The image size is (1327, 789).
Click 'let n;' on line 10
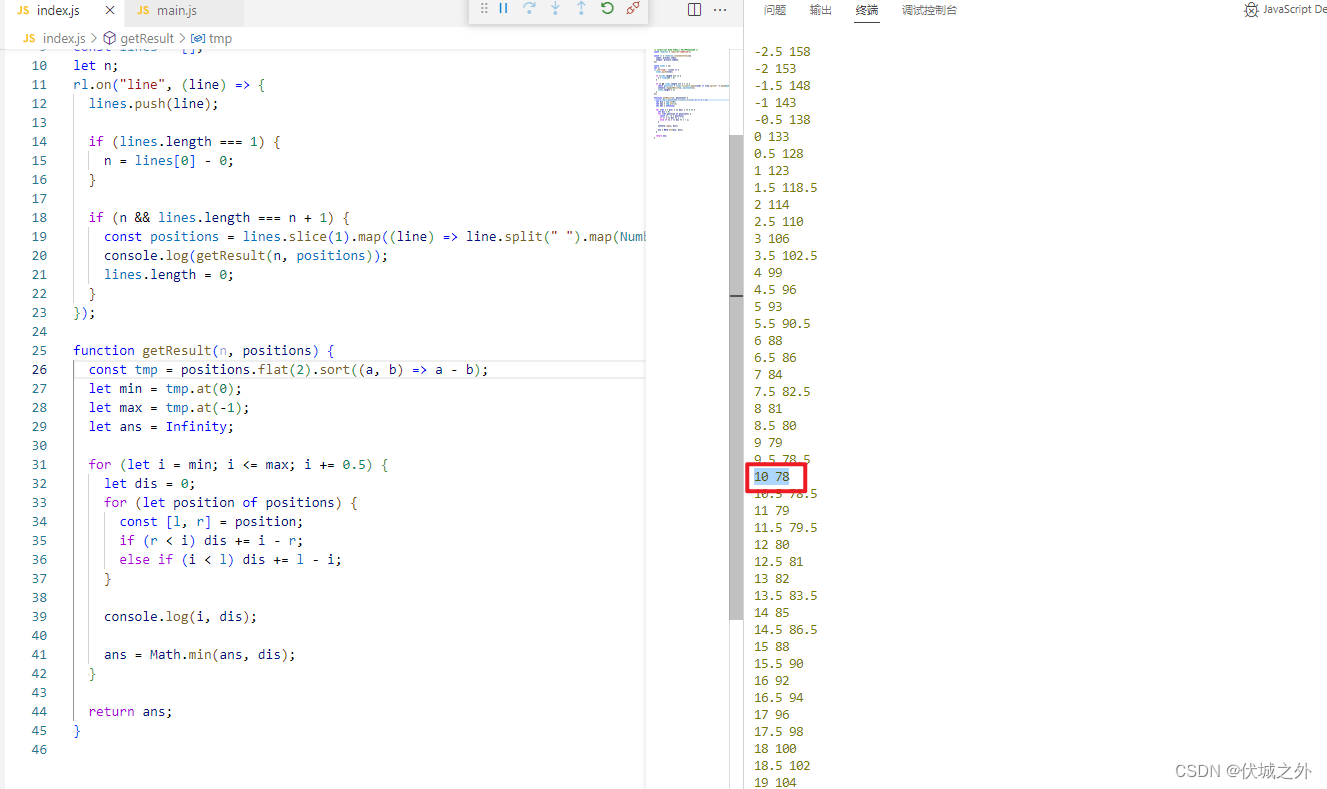pos(96,65)
